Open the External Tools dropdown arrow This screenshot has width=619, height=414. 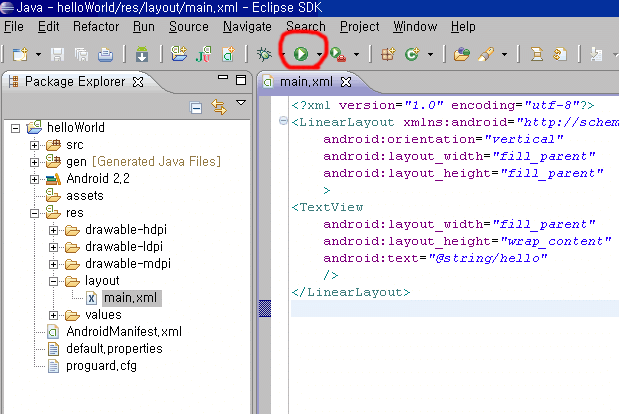356,54
